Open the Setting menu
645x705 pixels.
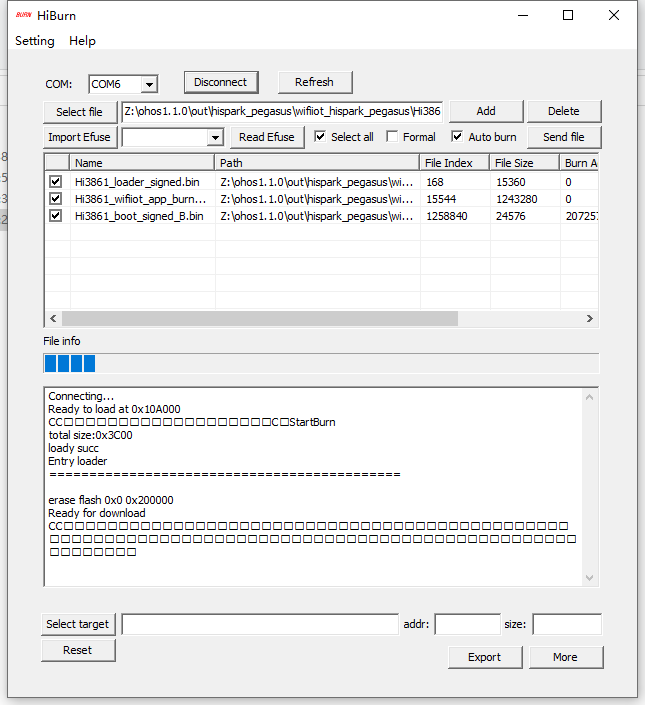35,41
